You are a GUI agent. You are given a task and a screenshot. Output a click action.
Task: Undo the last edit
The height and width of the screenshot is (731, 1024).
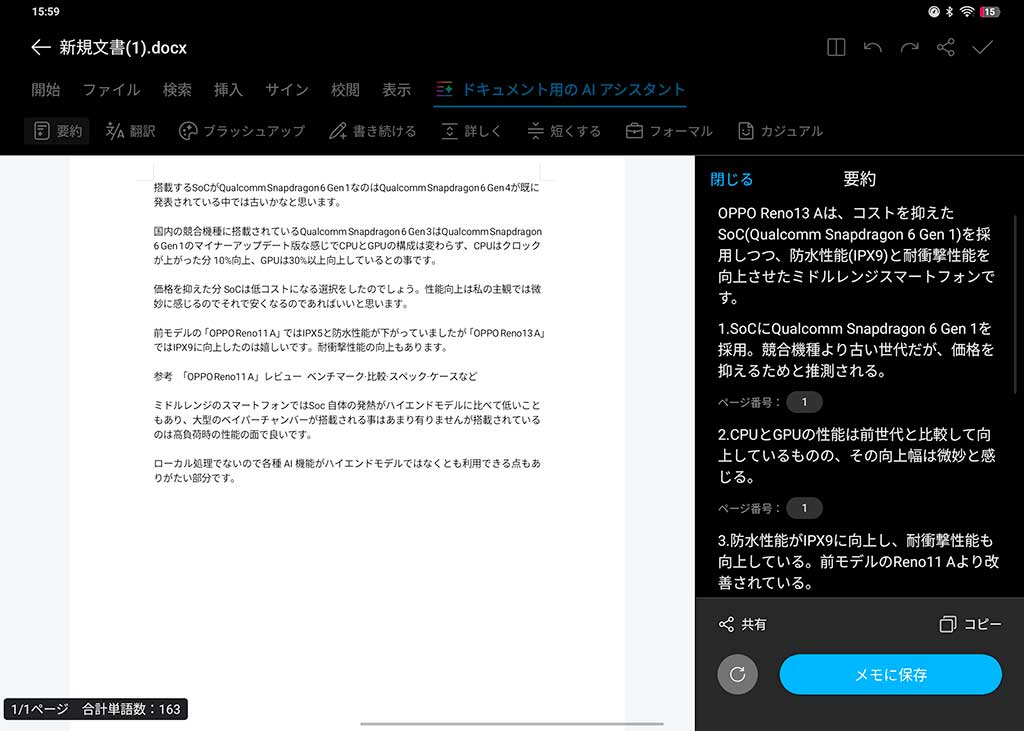(x=872, y=47)
